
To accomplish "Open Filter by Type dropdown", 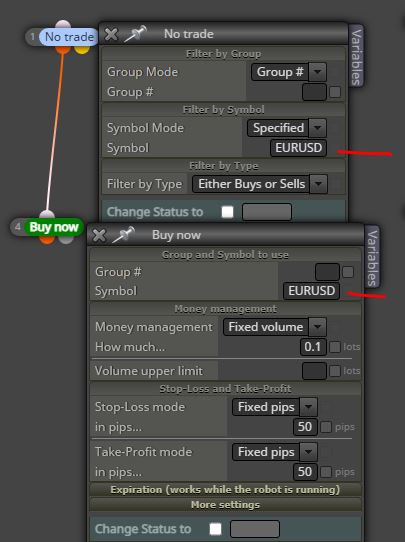I will tap(260, 184).
